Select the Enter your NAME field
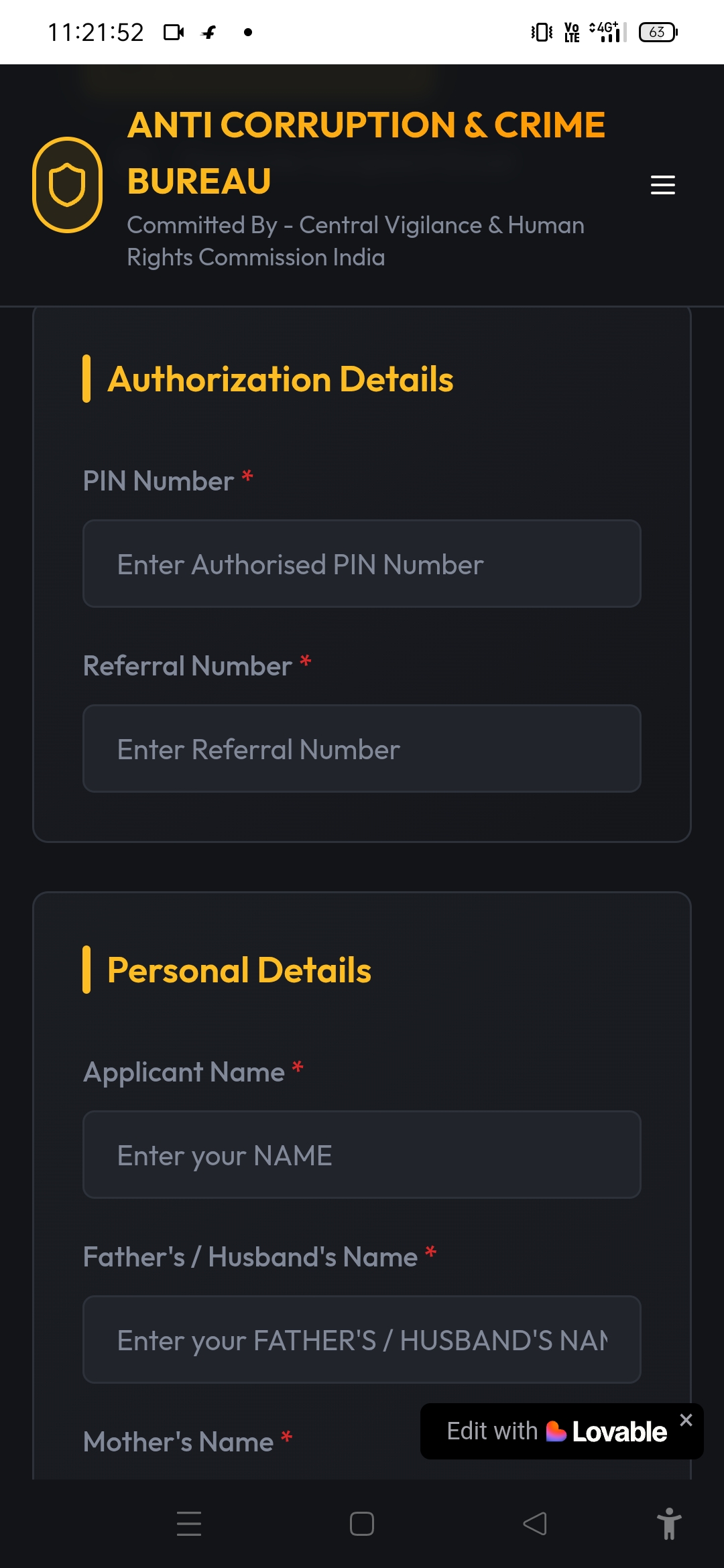 click(362, 1155)
